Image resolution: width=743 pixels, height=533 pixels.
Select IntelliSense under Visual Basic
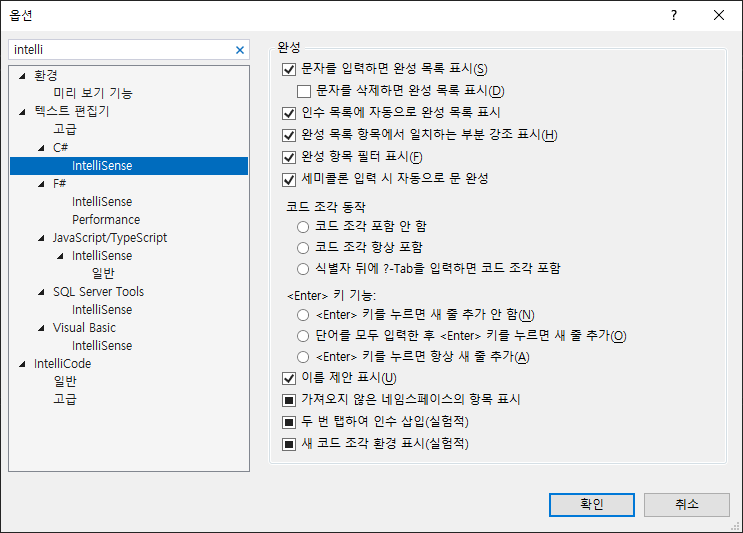102,346
